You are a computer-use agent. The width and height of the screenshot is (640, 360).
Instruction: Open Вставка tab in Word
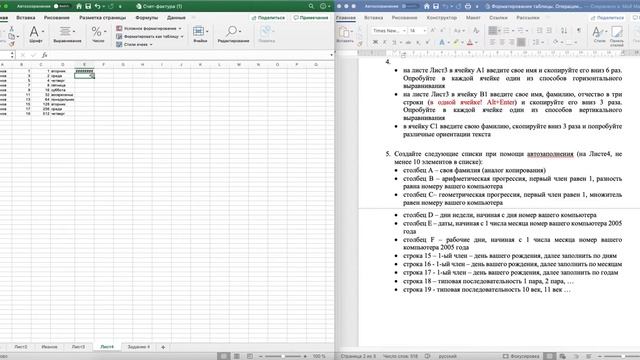click(x=373, y=18)
